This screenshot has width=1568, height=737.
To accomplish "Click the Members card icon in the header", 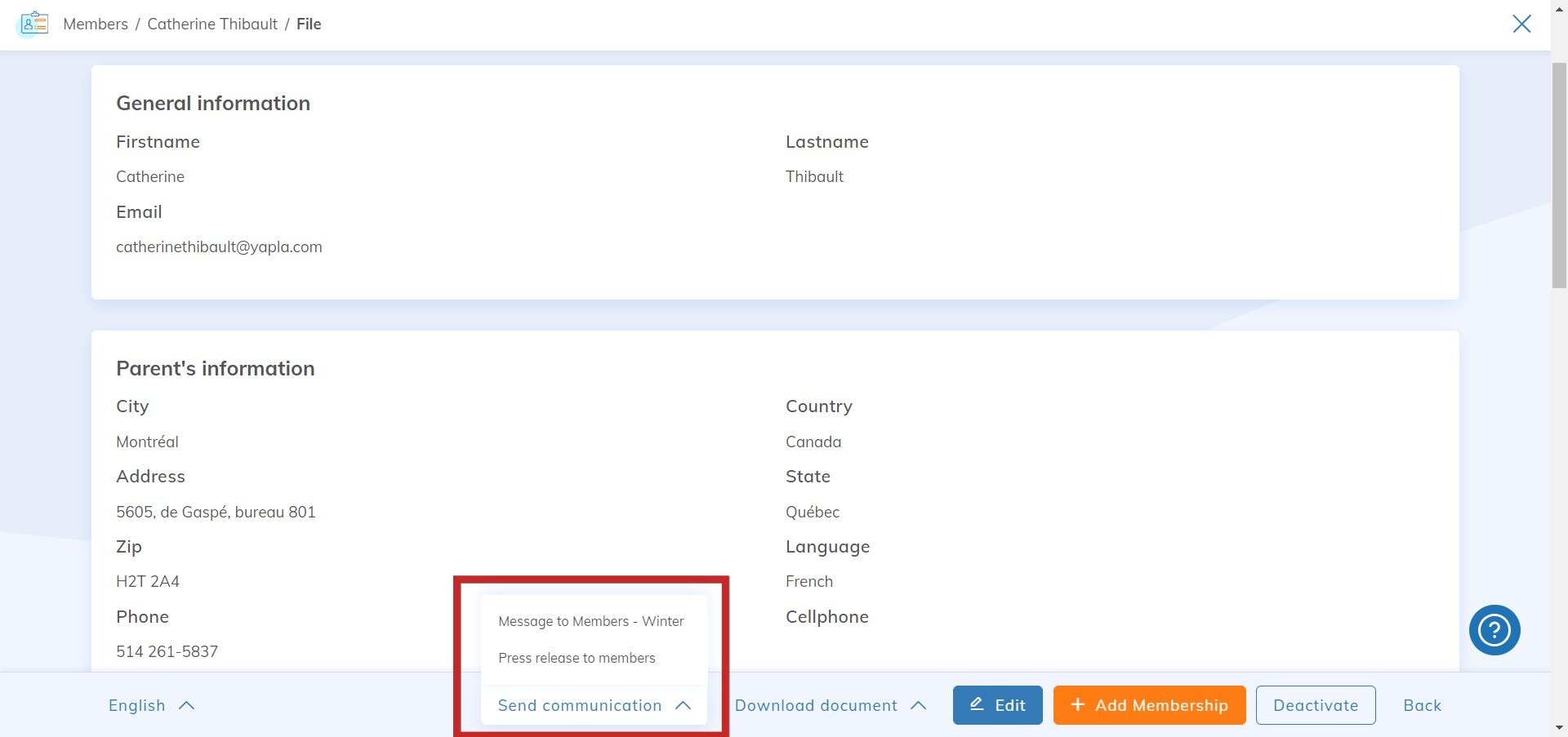I will pos(33,23).
